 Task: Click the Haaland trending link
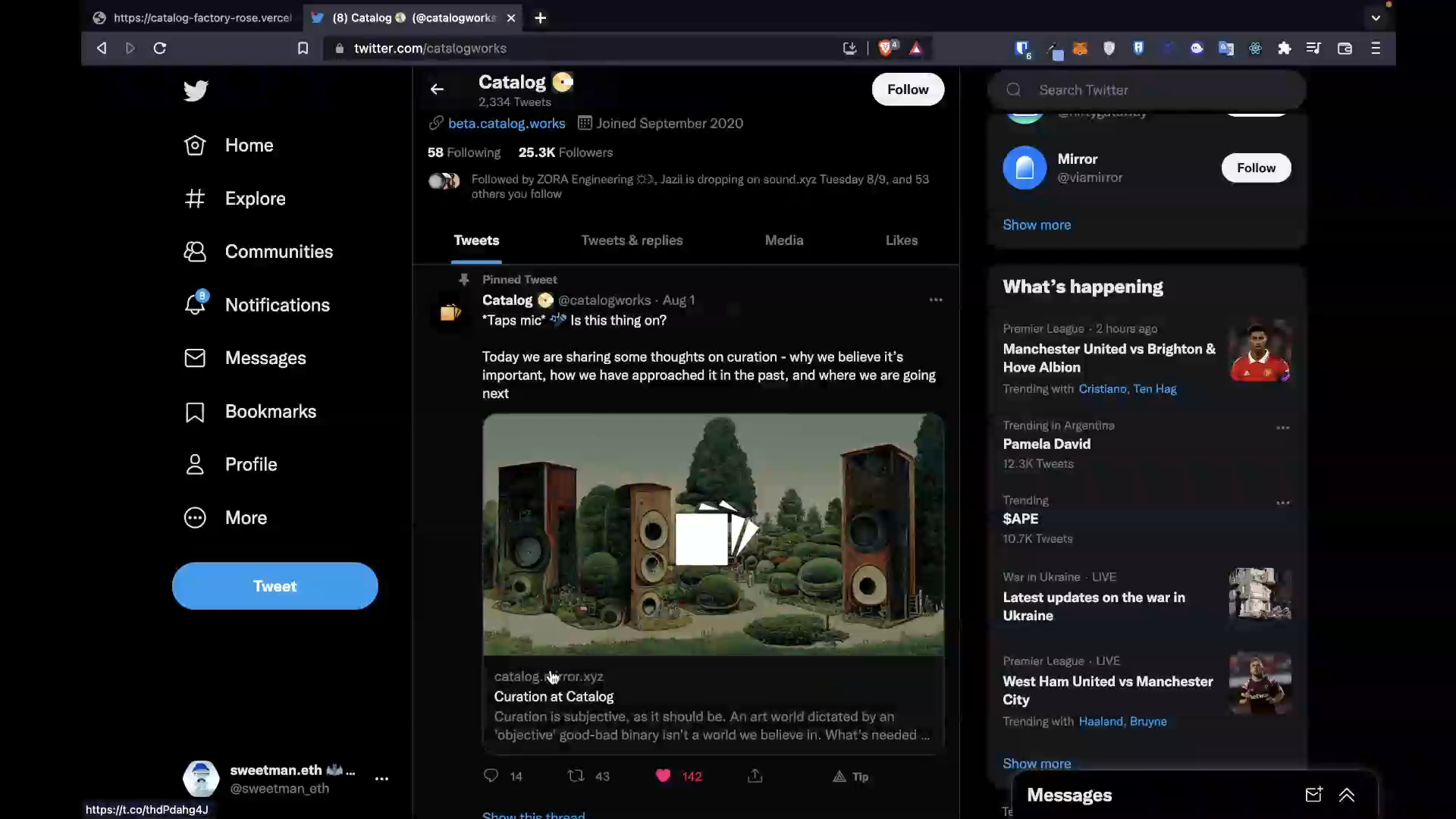click(1100, 722)
